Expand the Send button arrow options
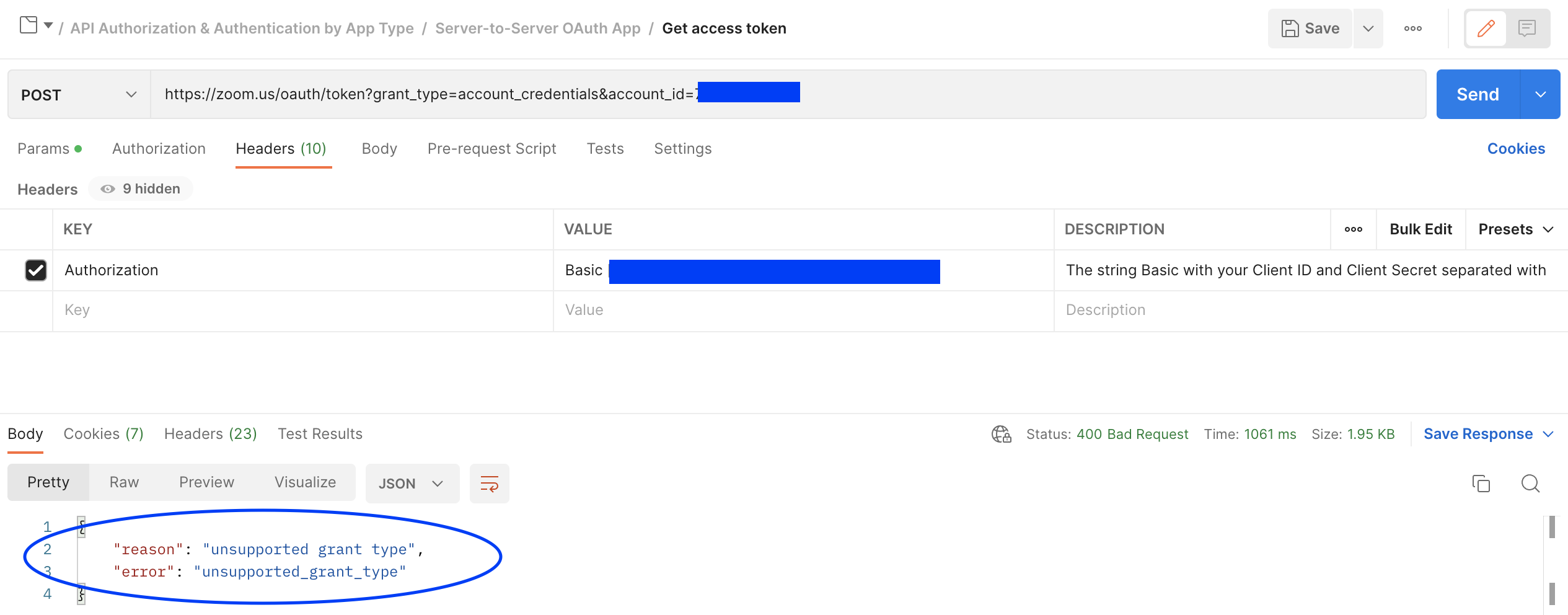The height and width of the screenshot is (615, 1568). coord(1540,94)
